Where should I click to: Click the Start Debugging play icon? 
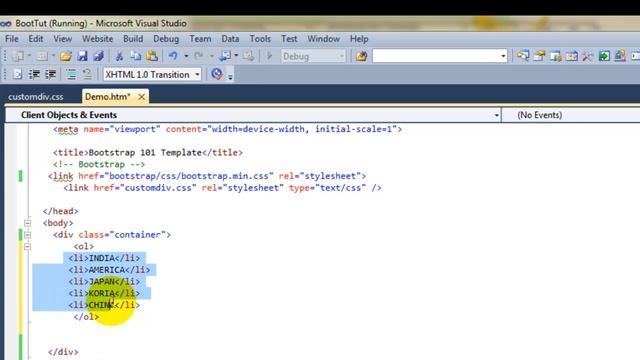point(269,56)
